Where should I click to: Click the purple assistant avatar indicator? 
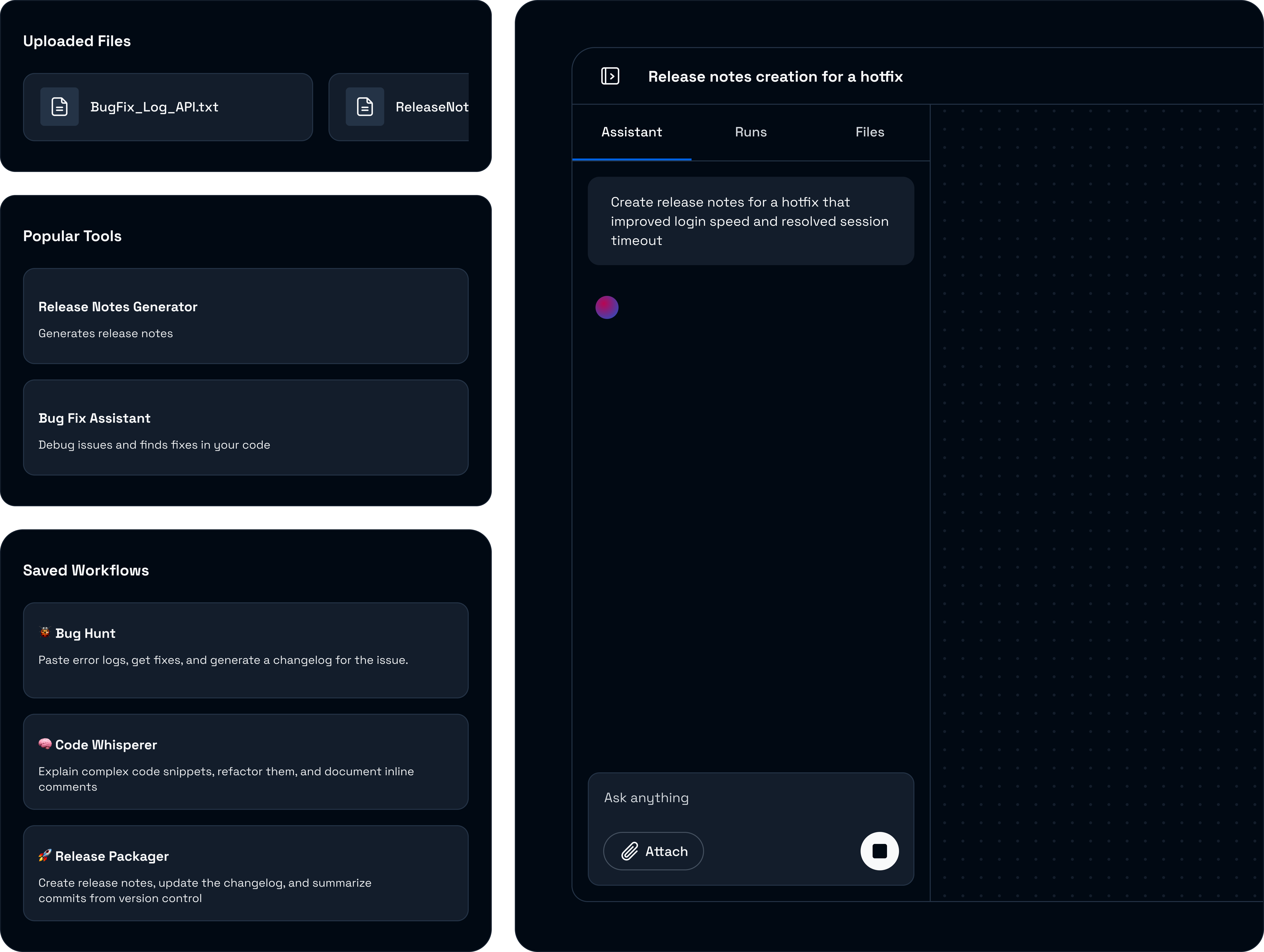(x=607, y=307)
